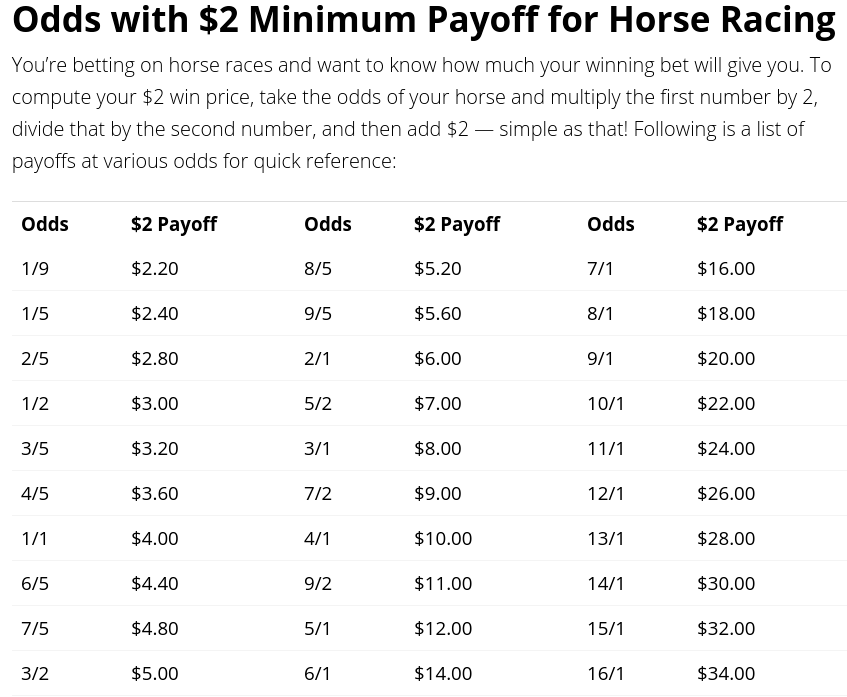Screen dimensions: 847x697
Task: Click the first Odds column header
Action: click(x=45, y=224)
